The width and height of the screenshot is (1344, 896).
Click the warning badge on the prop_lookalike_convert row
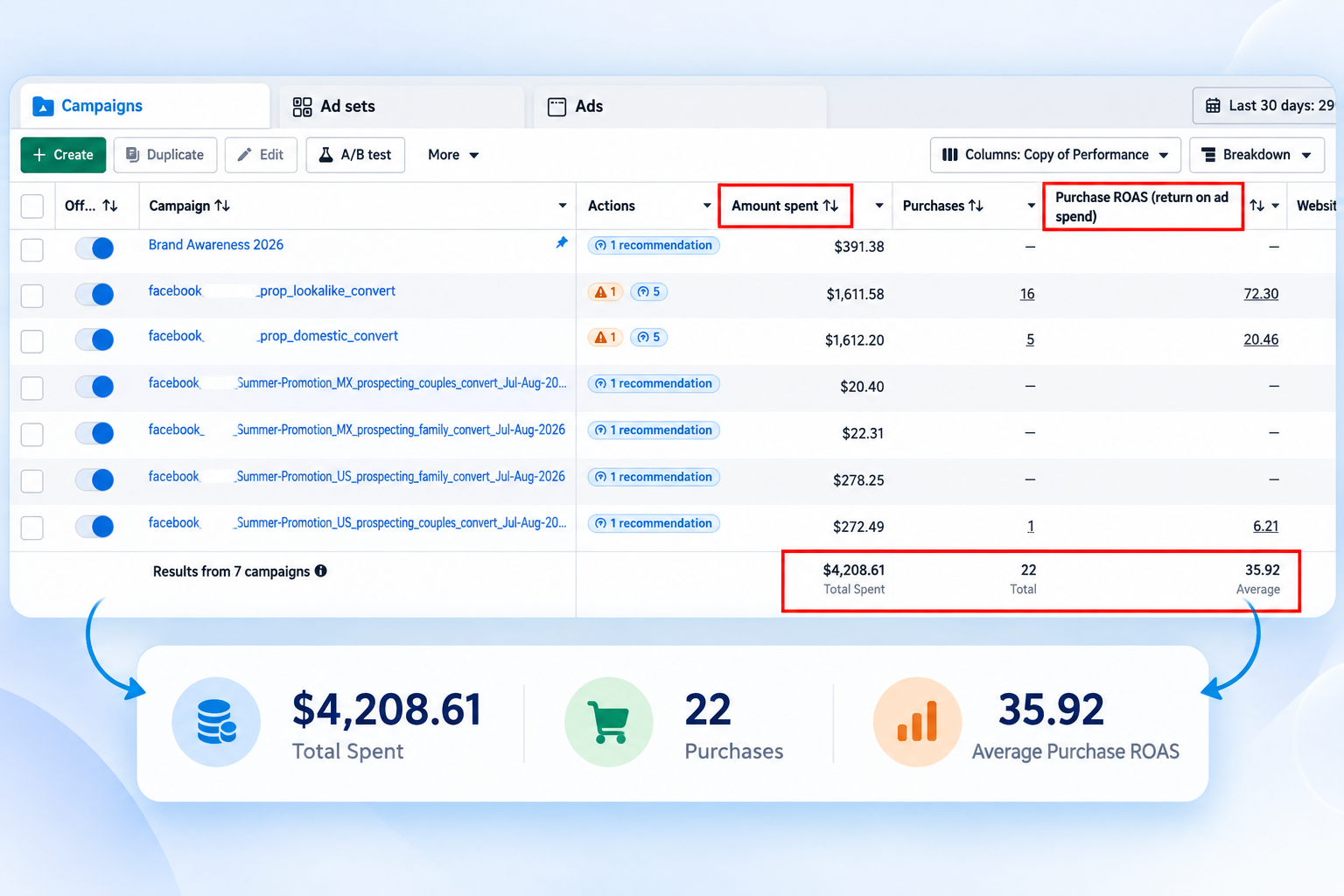[605, 291]
